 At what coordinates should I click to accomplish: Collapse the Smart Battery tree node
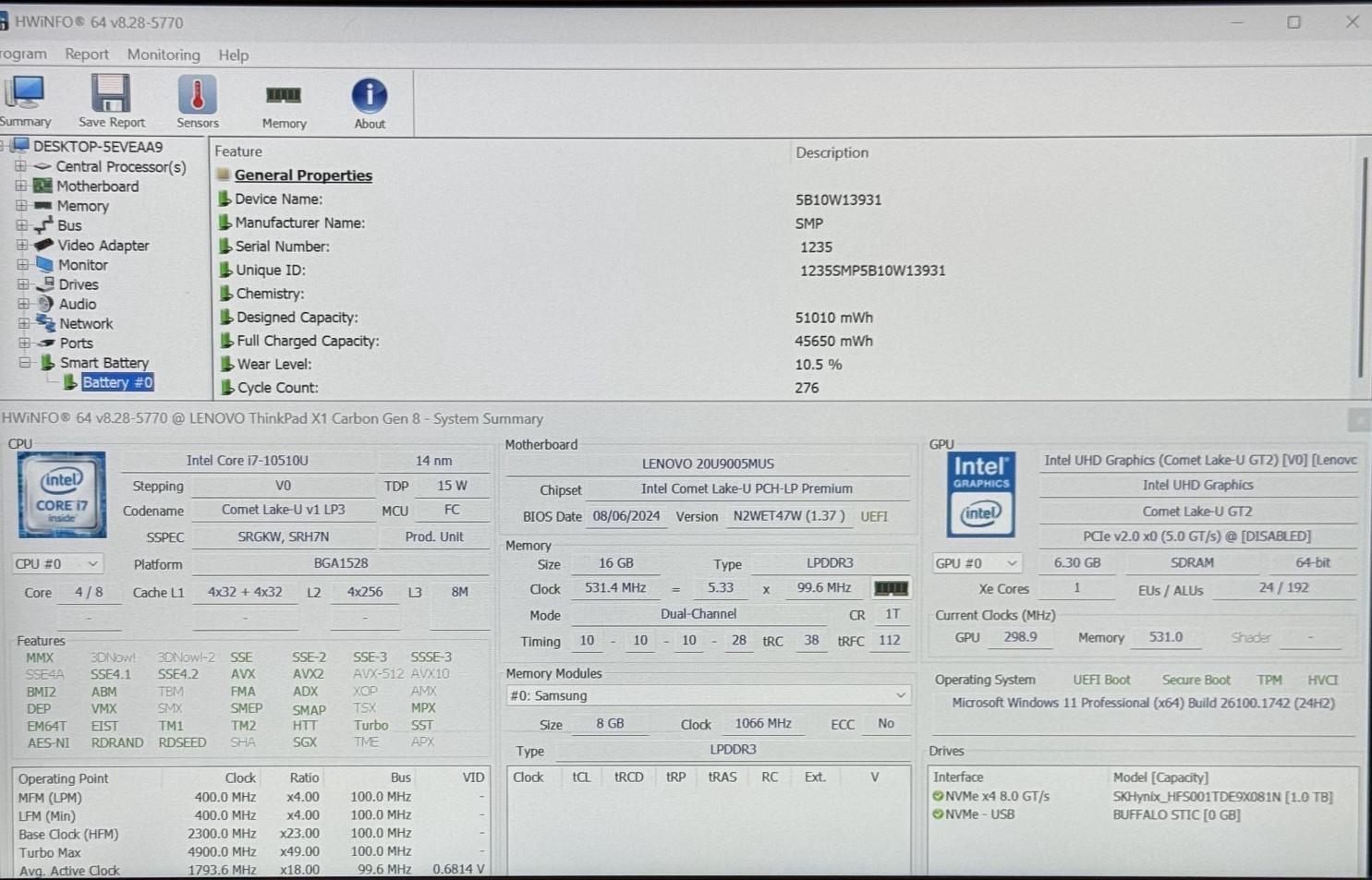pos(25,363)
